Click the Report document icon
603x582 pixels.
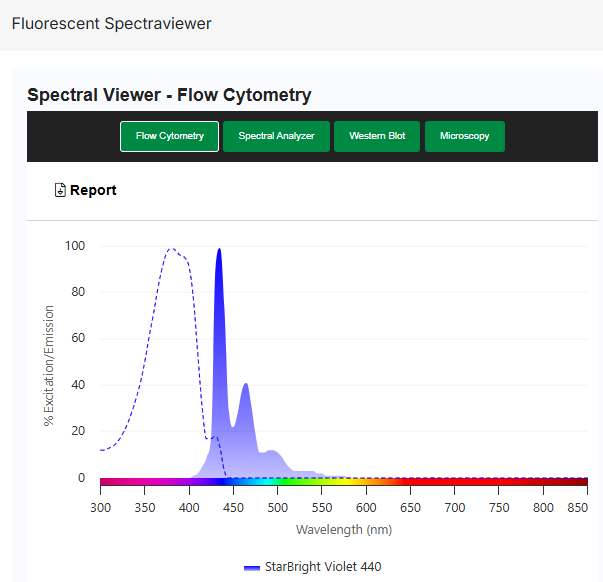click(60, 190)
